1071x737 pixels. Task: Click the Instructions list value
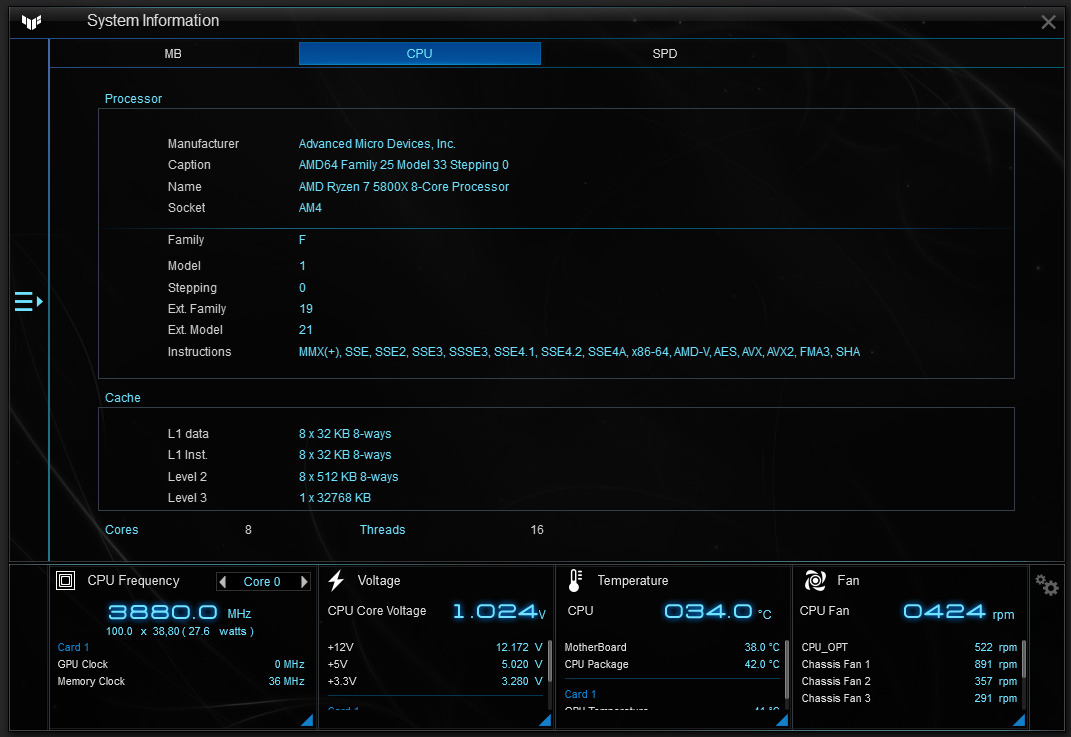coord(579,352)
